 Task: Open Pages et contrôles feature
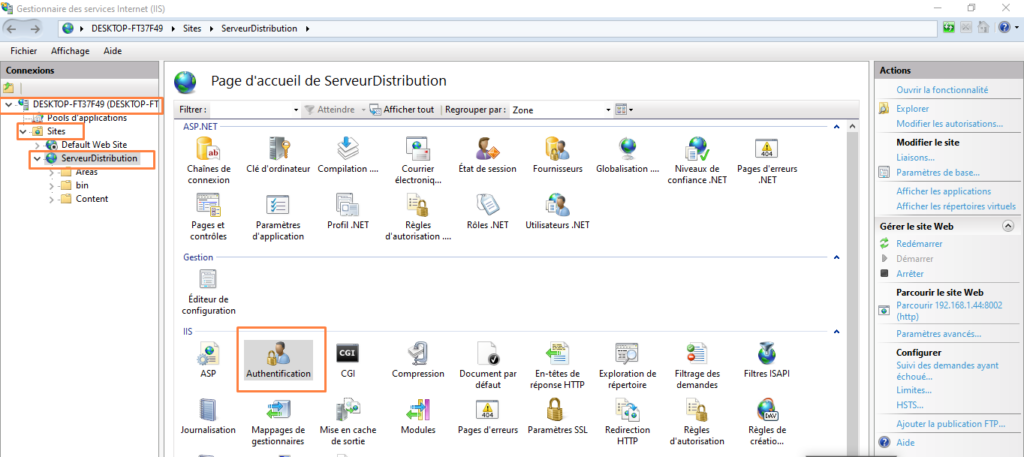(x=208, y=217)
